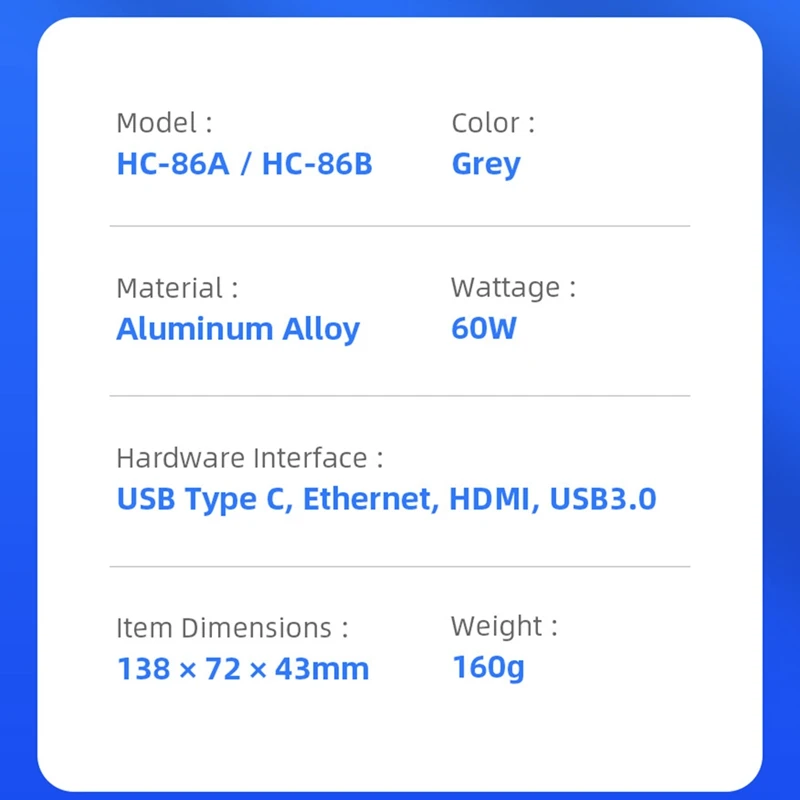Click the divider line below Material row
The width and height of the screenshot is (800, 800).
pyautogui.click(x=400, y=395)
